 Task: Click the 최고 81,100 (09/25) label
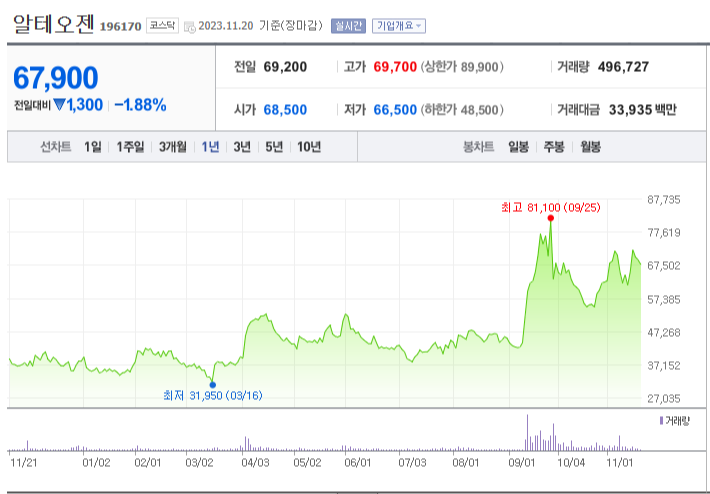click(x=551, y=207)
